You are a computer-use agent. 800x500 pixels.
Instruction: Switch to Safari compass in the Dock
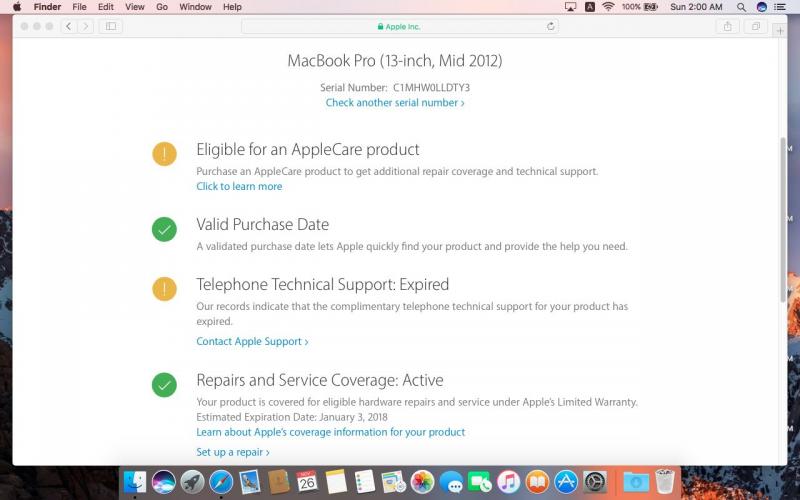(221, 482)
